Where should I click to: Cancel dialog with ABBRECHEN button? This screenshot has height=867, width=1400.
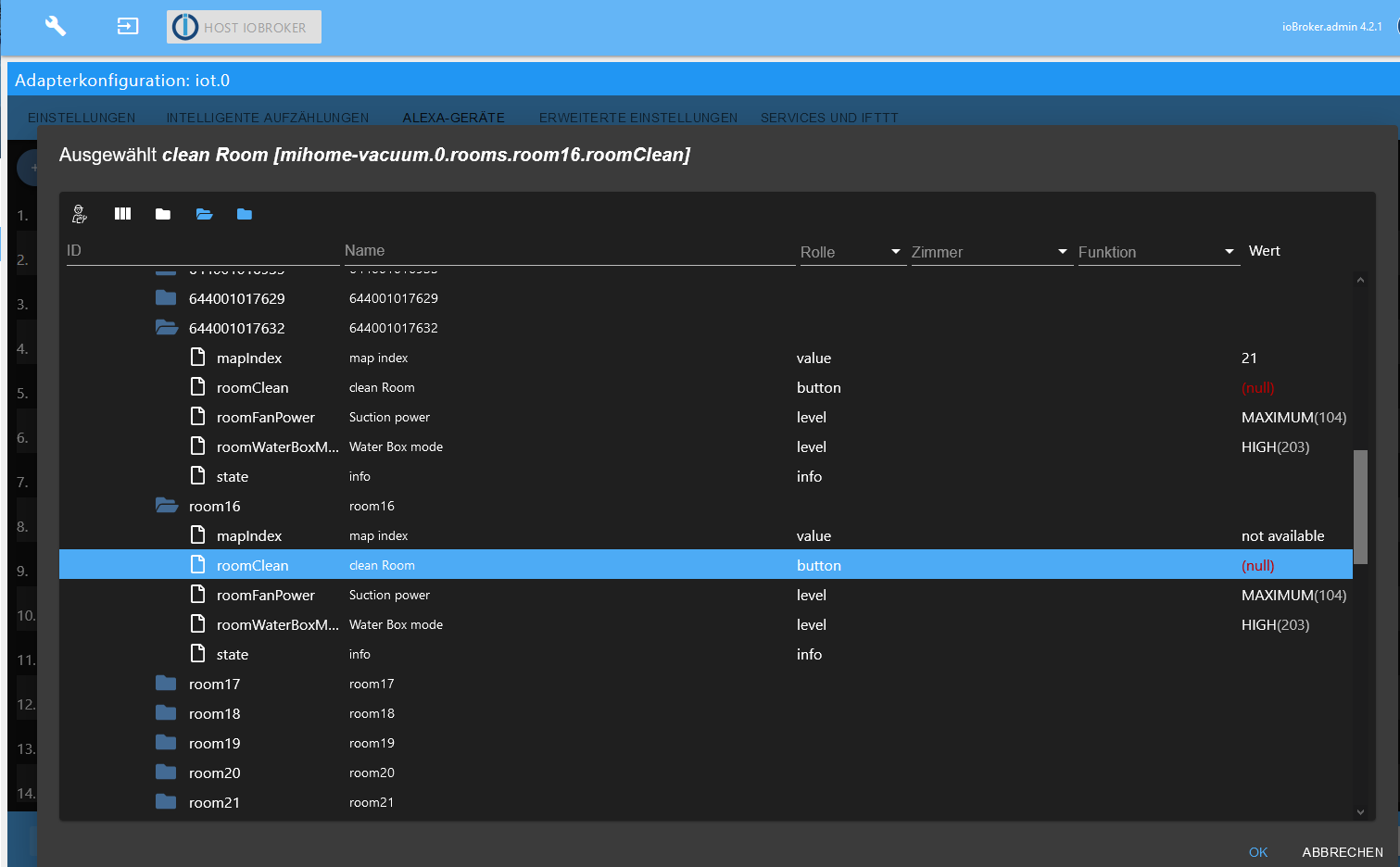1343,852
